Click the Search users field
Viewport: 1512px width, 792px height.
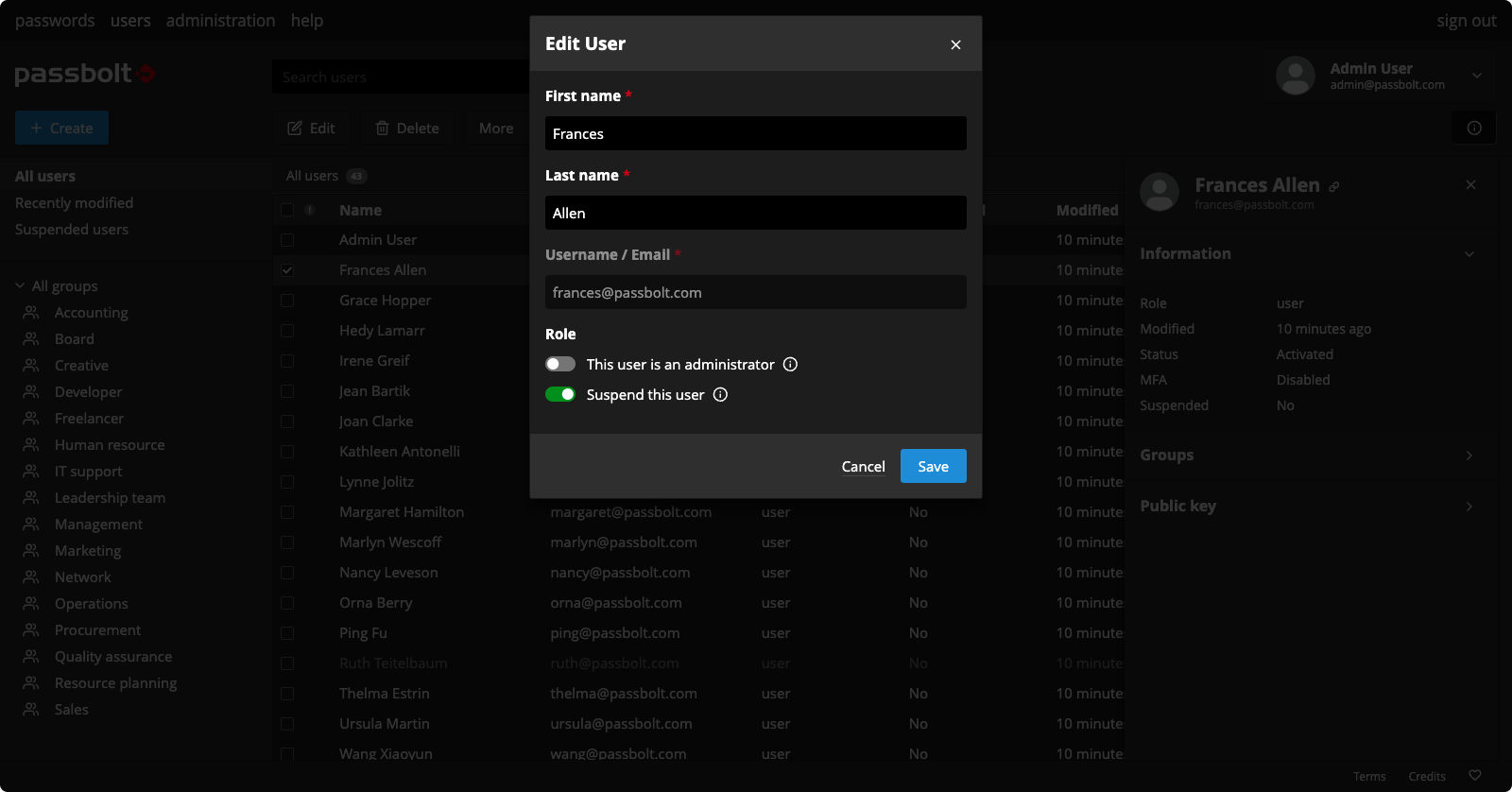pyautogui.click(x=402, y=77)
